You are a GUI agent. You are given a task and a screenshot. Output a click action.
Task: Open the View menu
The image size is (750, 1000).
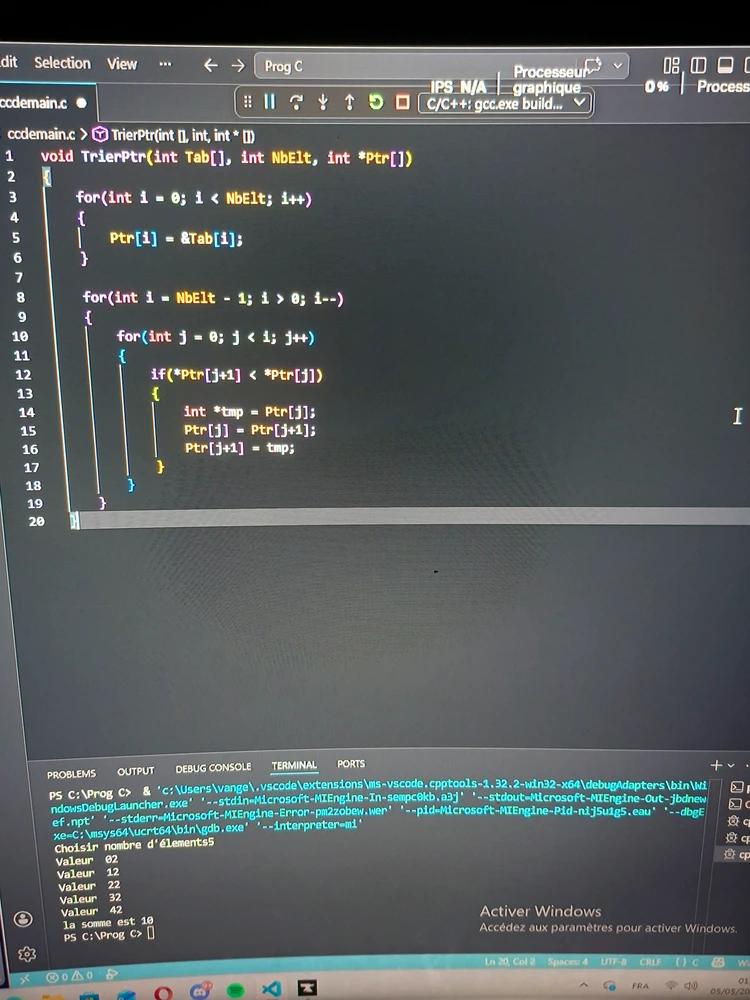(122, 64)
